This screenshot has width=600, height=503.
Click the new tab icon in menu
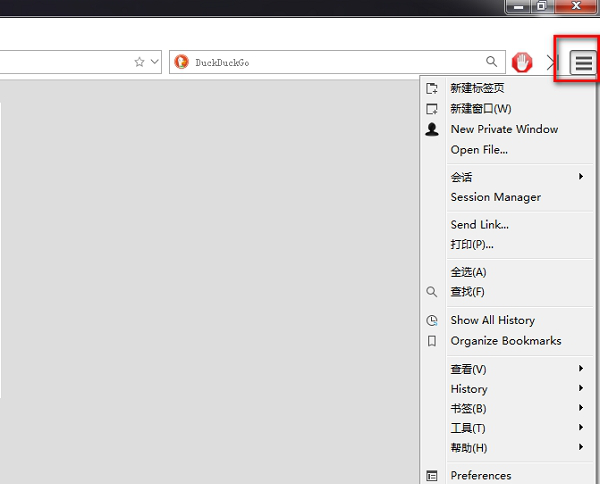[432, 88]
